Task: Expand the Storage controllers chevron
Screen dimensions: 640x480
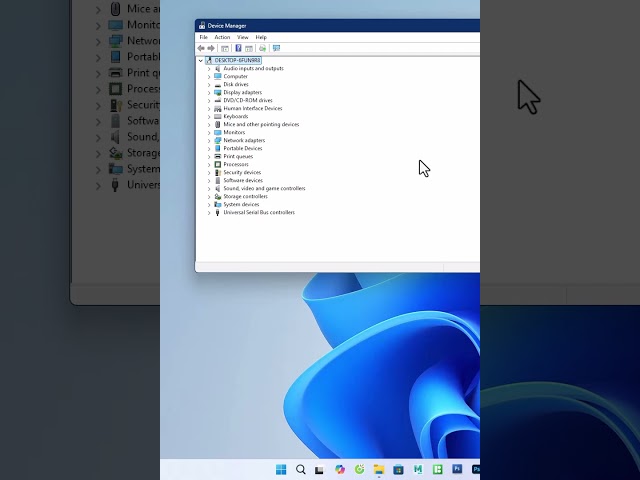Action: [x=209, y=196]
